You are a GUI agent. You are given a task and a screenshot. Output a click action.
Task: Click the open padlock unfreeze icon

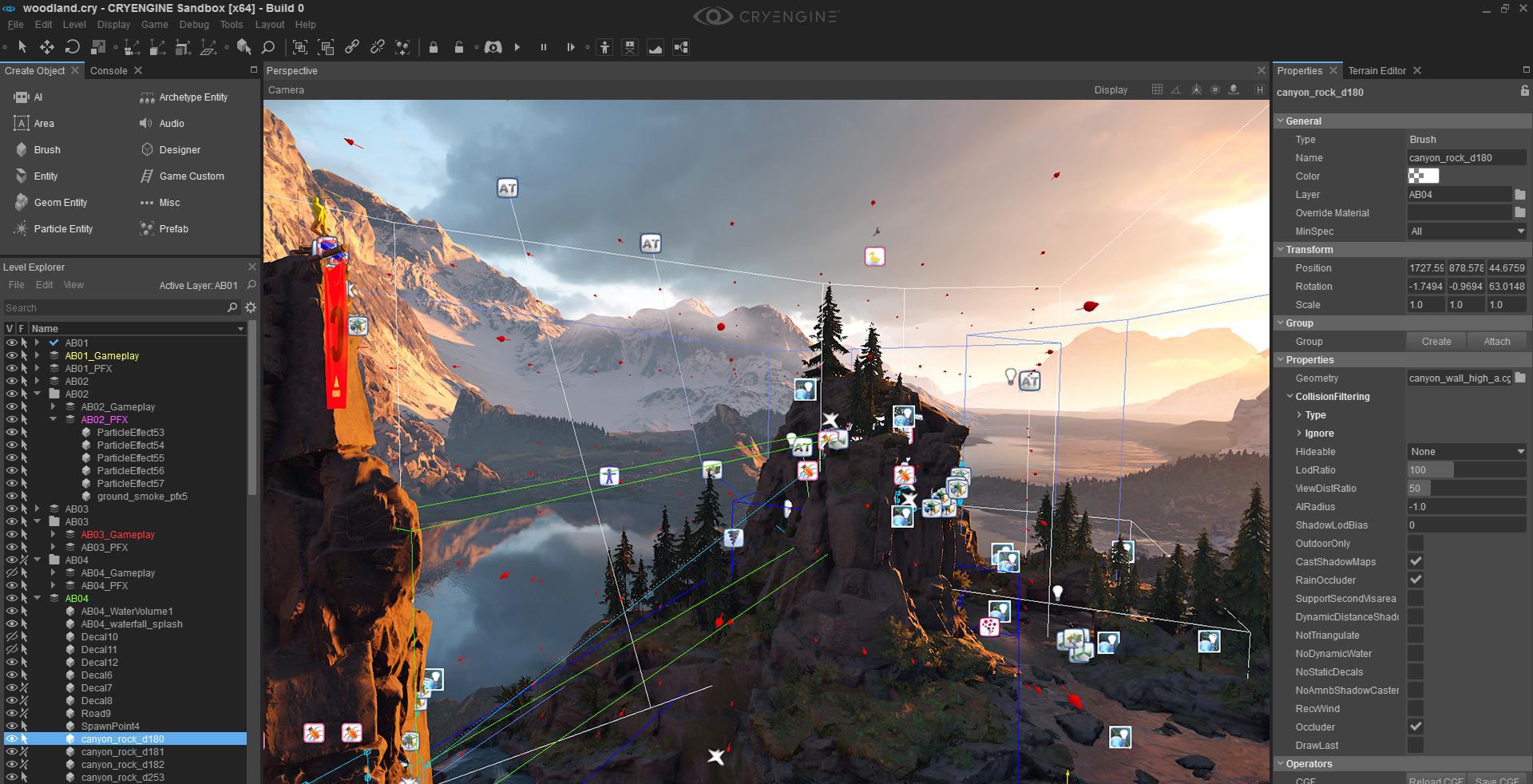[x=459, y=47]
